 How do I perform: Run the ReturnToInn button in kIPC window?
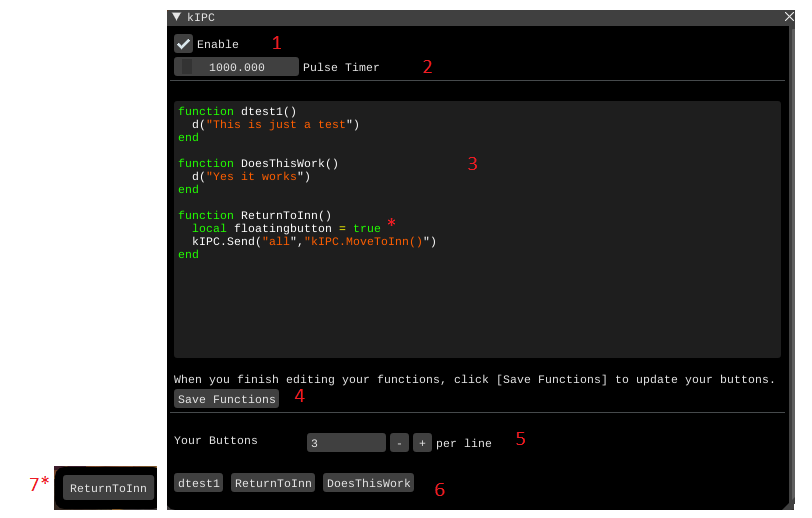coord(273,483)
